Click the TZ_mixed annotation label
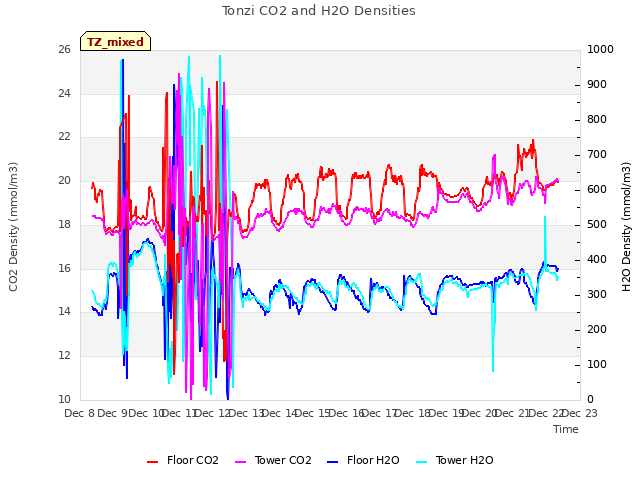This screenshot has height=480, width=640. (x=116, y=41)
